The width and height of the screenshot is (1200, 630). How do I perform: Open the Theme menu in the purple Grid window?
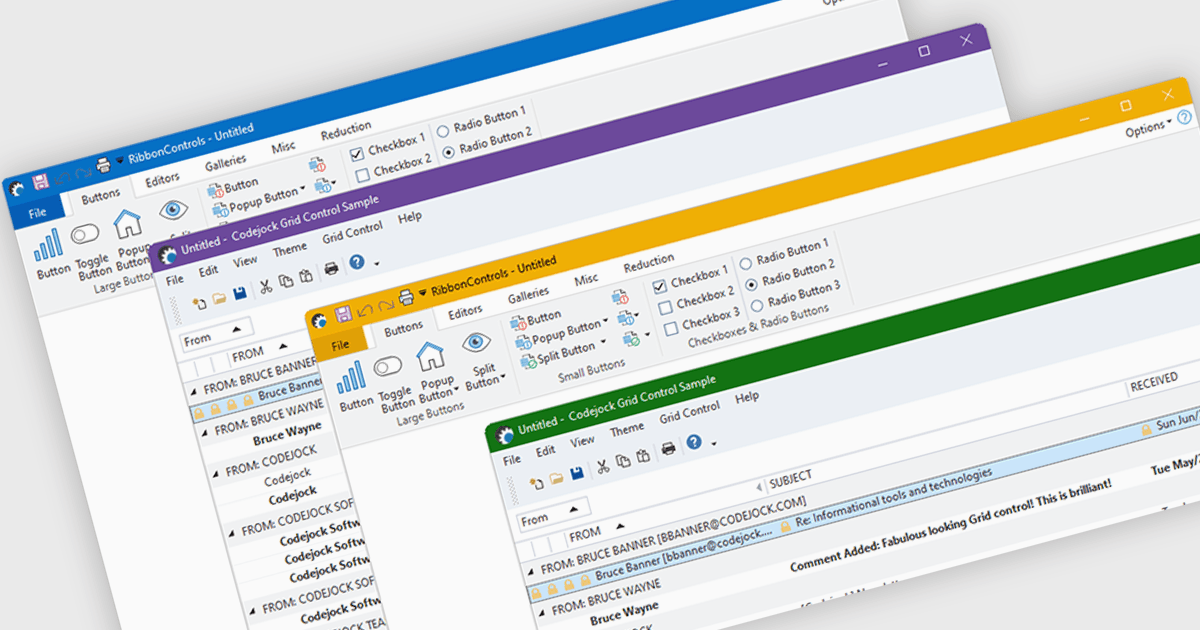click(291, 249)
